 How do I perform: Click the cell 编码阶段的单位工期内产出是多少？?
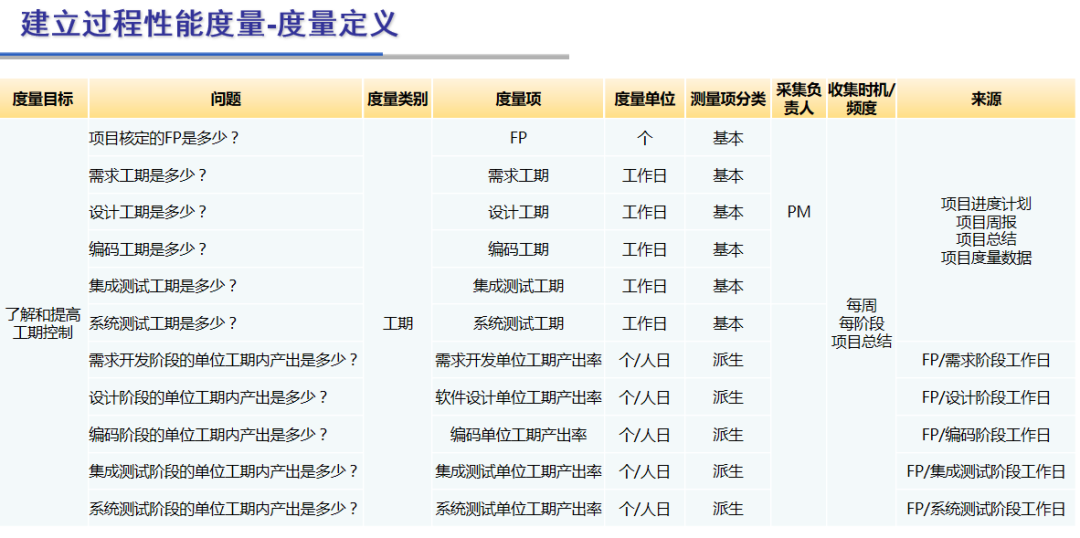coord(226,435)
